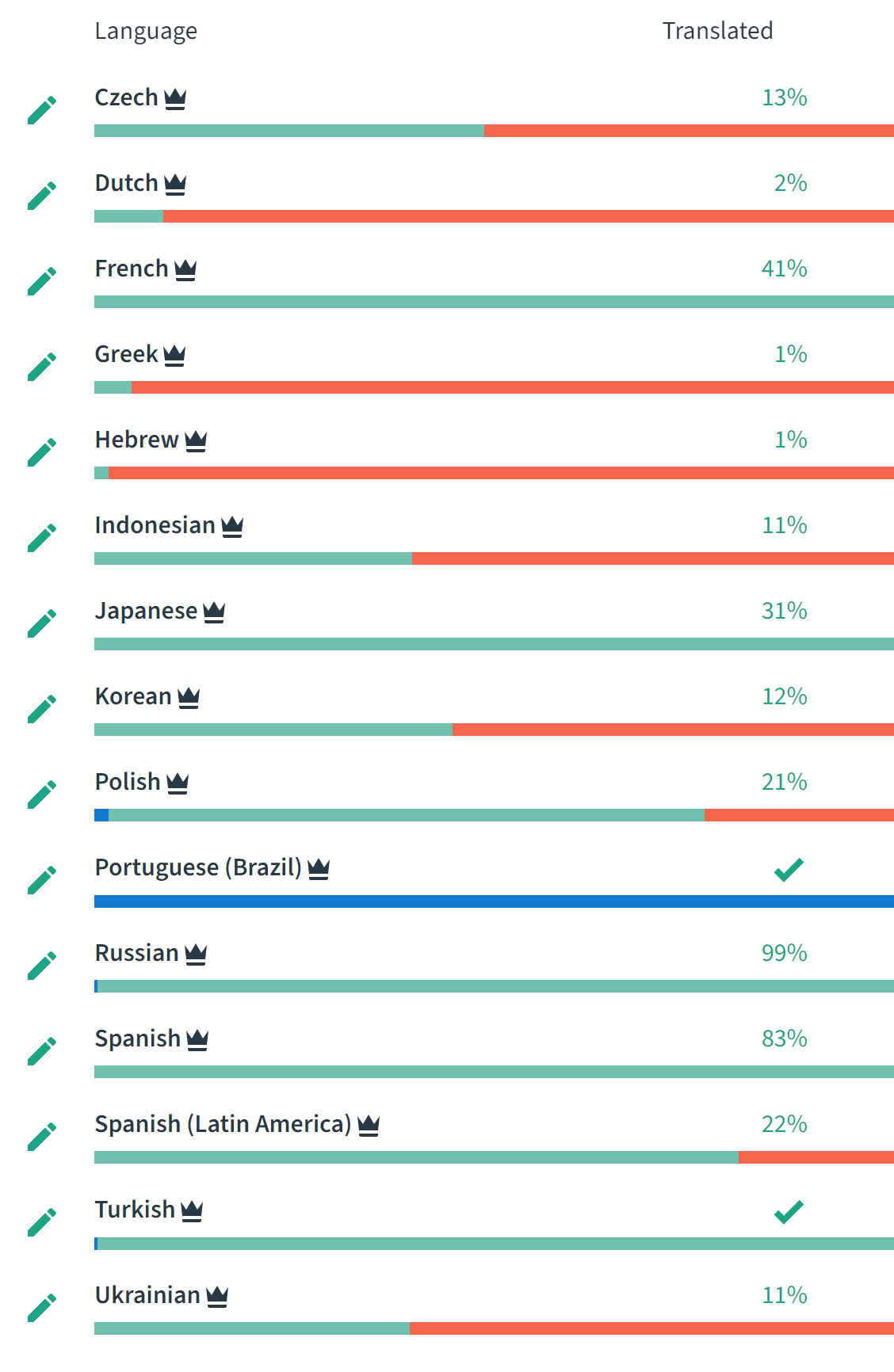Viewport: 894px width, 1372px height.
Task: Click the Russian 99% translated value
Action: pyautogui.click(x=784, y=953)
